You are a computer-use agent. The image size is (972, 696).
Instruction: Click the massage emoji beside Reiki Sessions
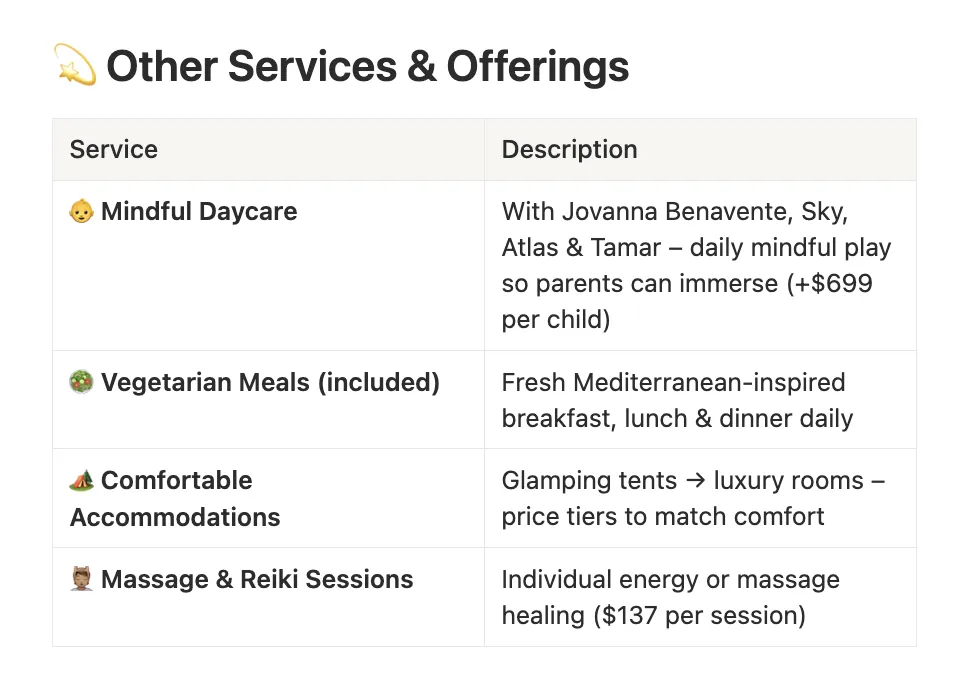(81, 580)
